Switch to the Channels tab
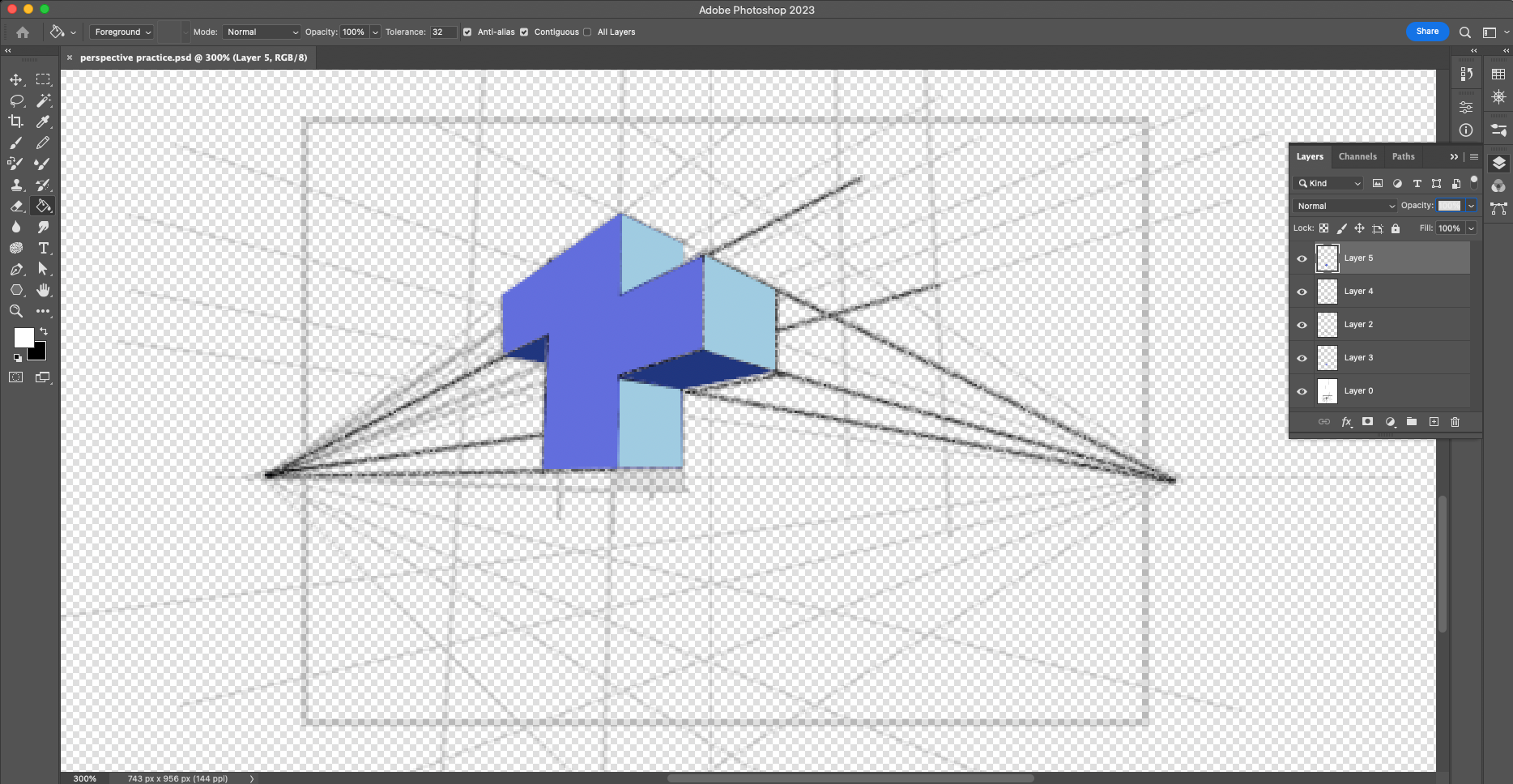 pos(1357,156)
